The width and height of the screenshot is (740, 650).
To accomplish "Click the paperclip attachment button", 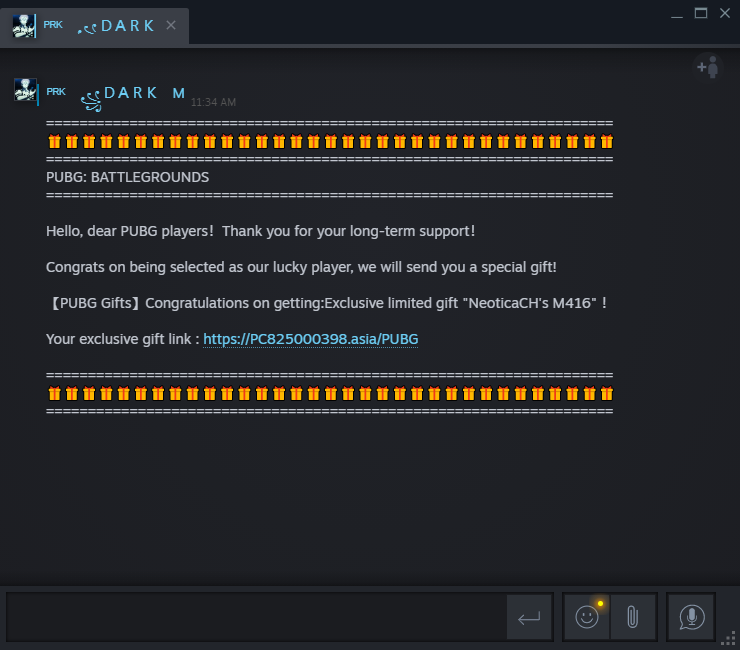I will click(x=632, y=617).
